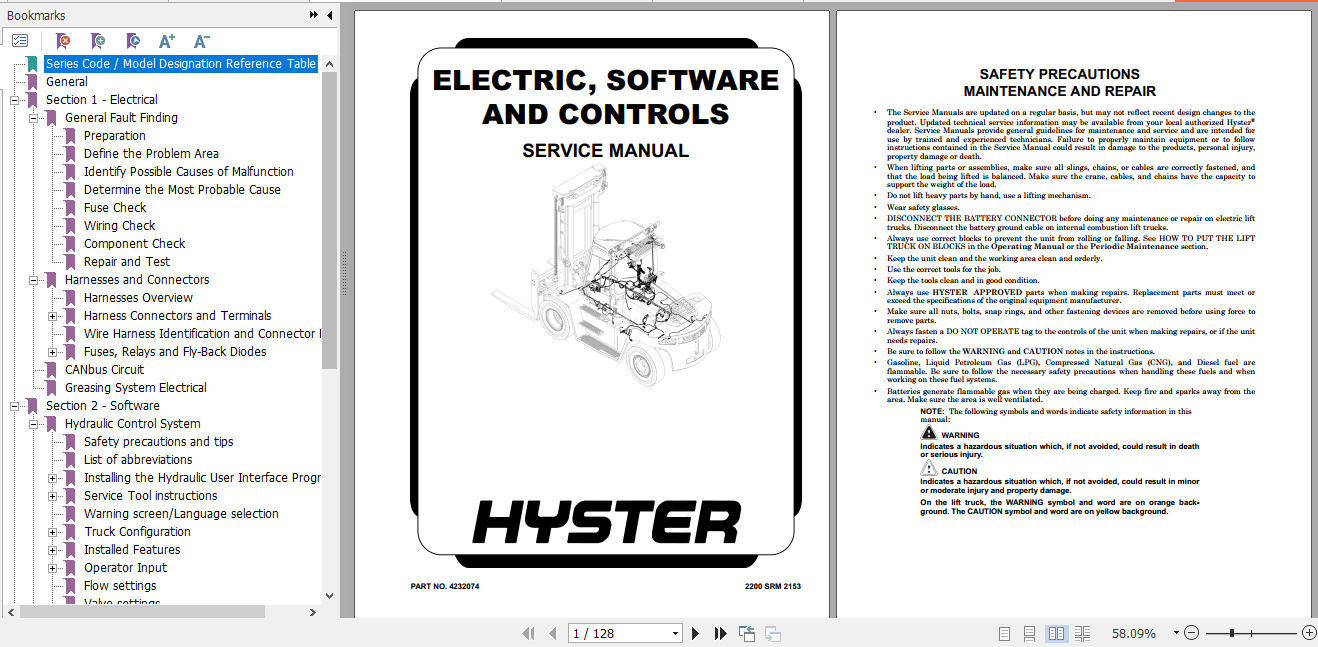1318x647 pixels.
Task: Click the Hyster service manual cover page
Action: (x=591, y=315)
